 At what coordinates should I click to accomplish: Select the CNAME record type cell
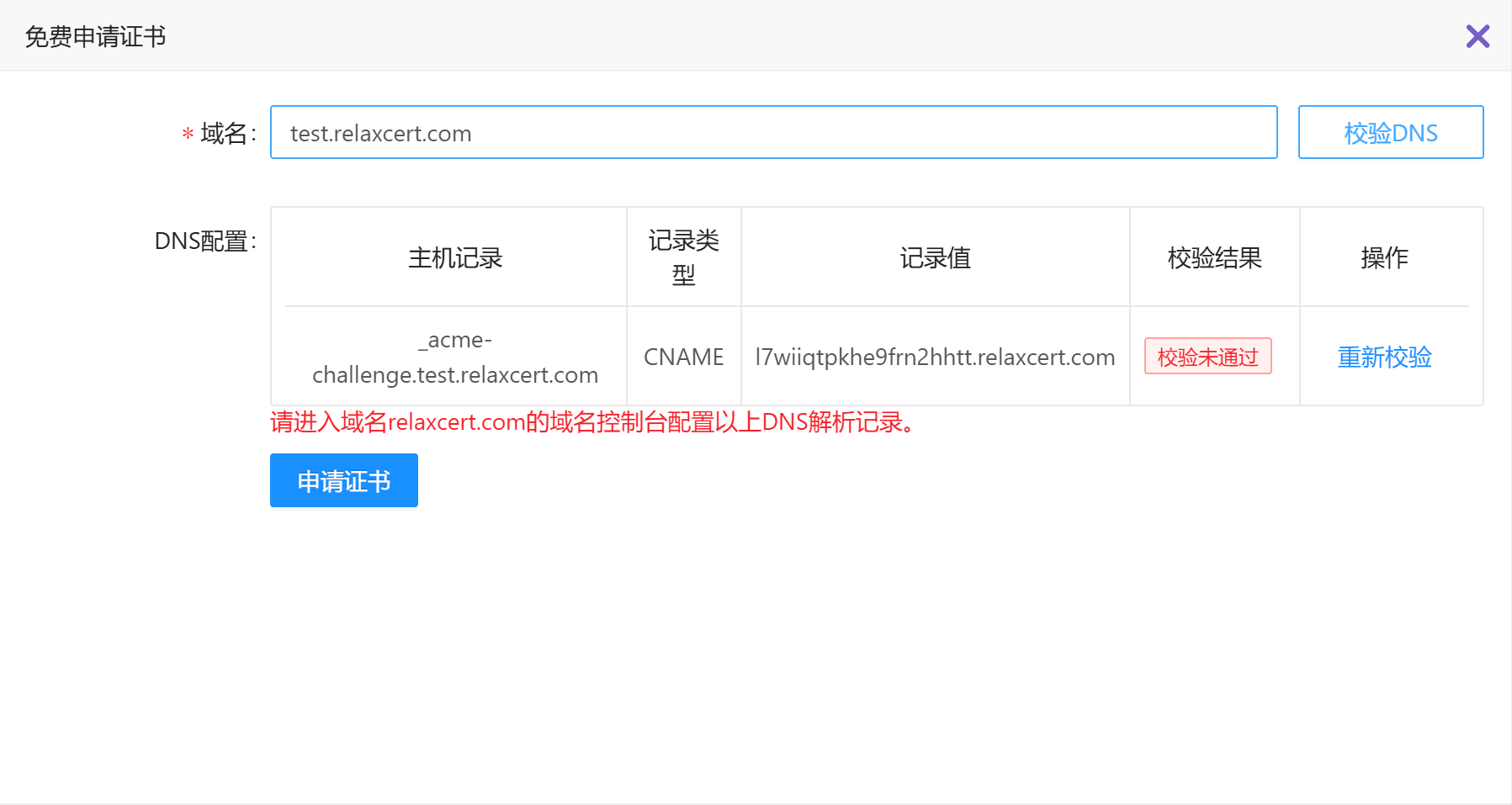coord(683,357)
